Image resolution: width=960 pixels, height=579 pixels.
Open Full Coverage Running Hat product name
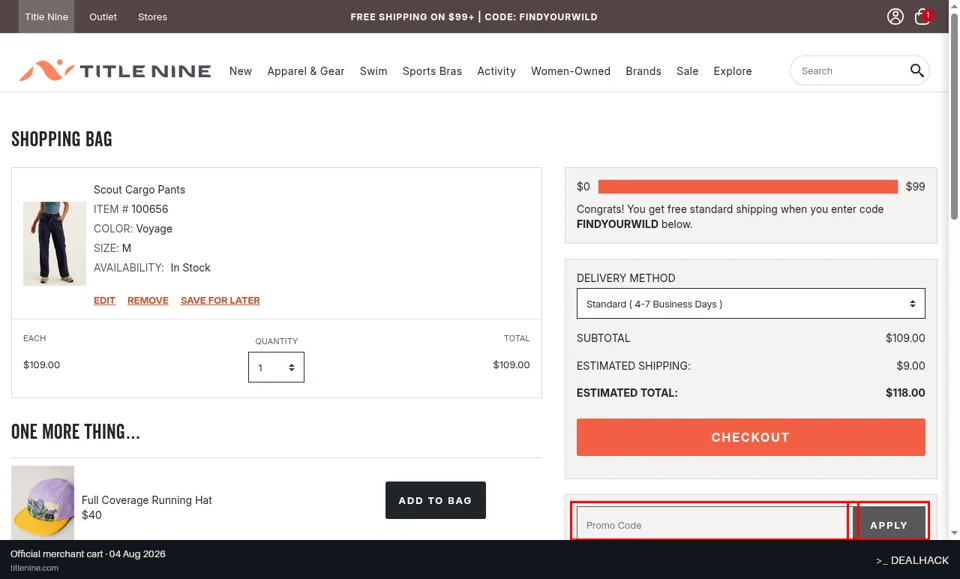coord(146,500)
